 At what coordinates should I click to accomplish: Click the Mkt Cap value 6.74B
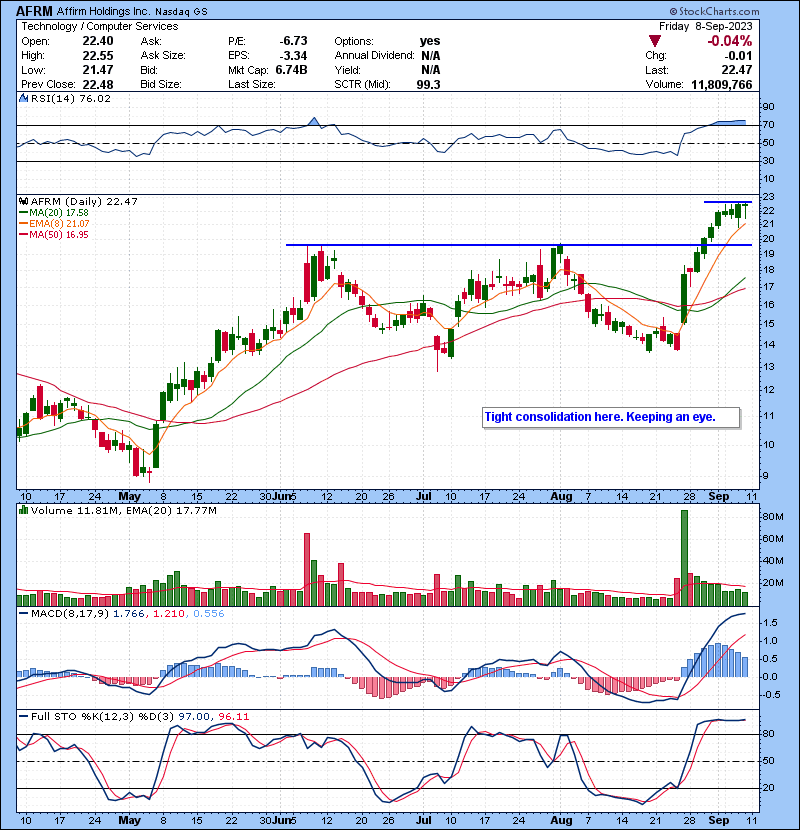(291, 70)
